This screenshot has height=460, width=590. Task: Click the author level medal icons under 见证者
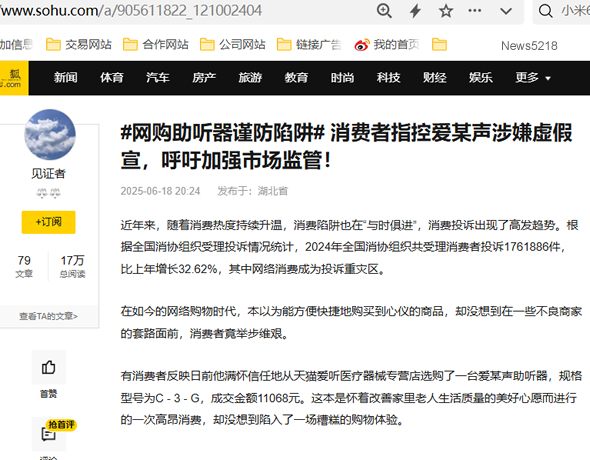[49, 193]
